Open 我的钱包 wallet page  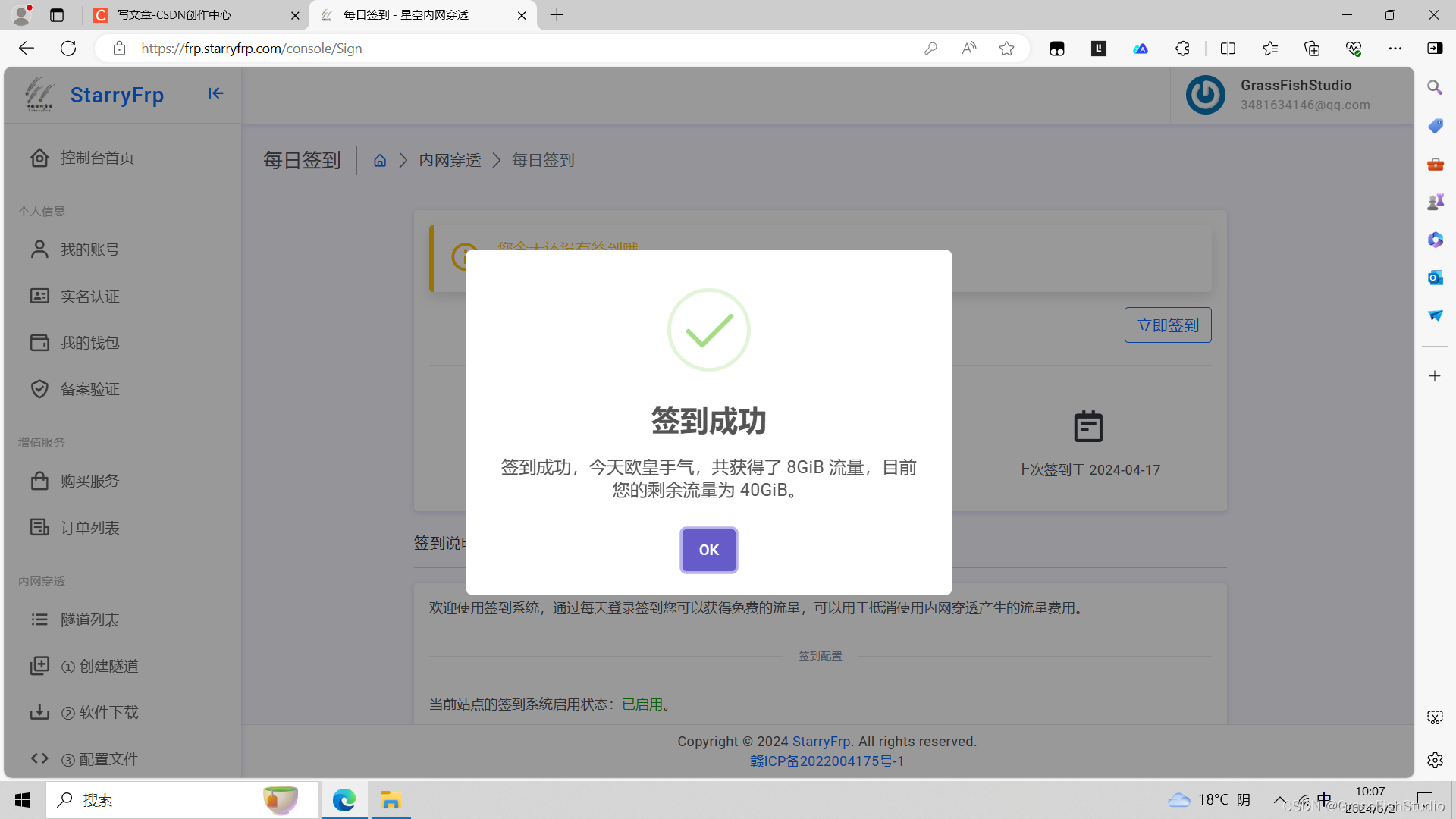[x=89, y=342]
